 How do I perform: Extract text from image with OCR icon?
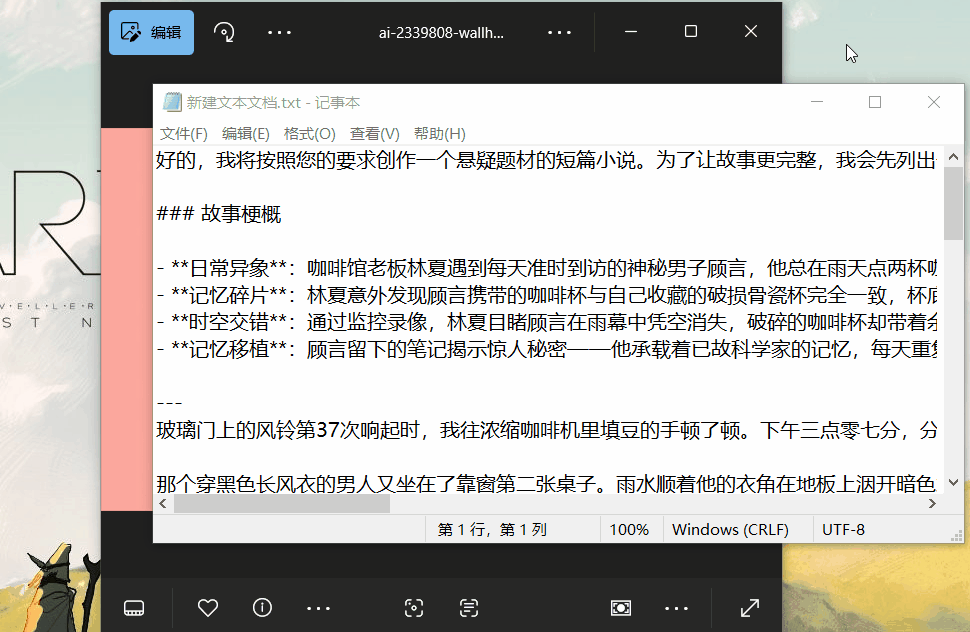tap(468, 607)
